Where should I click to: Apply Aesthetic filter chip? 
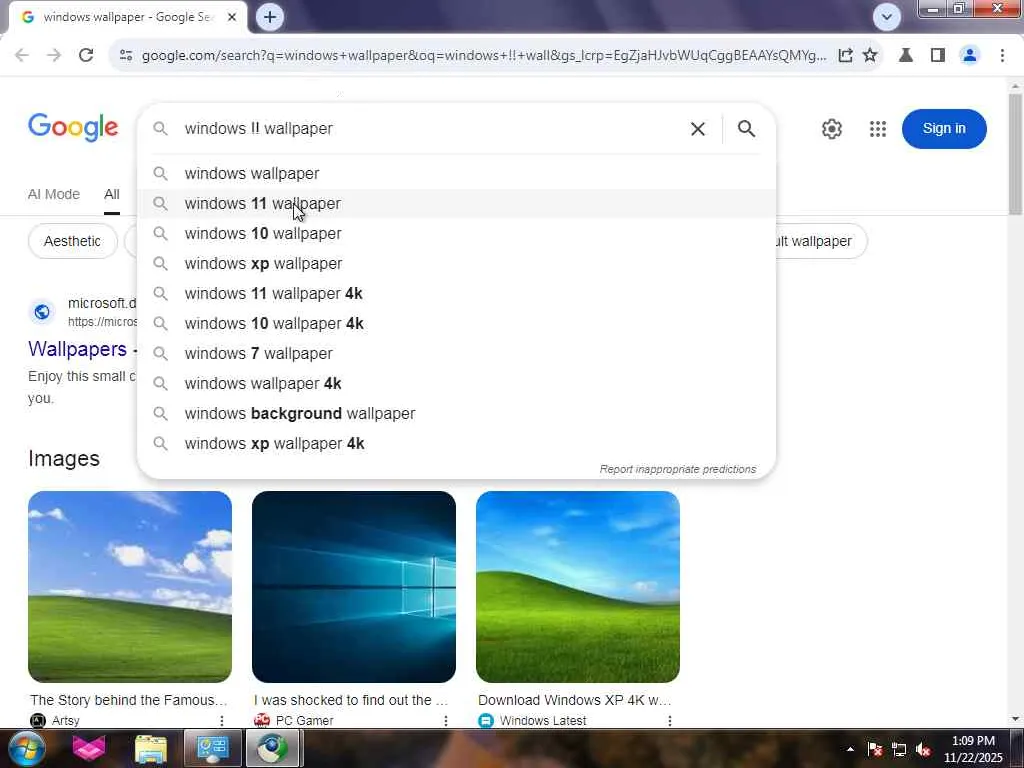click(x=72, y=241)
